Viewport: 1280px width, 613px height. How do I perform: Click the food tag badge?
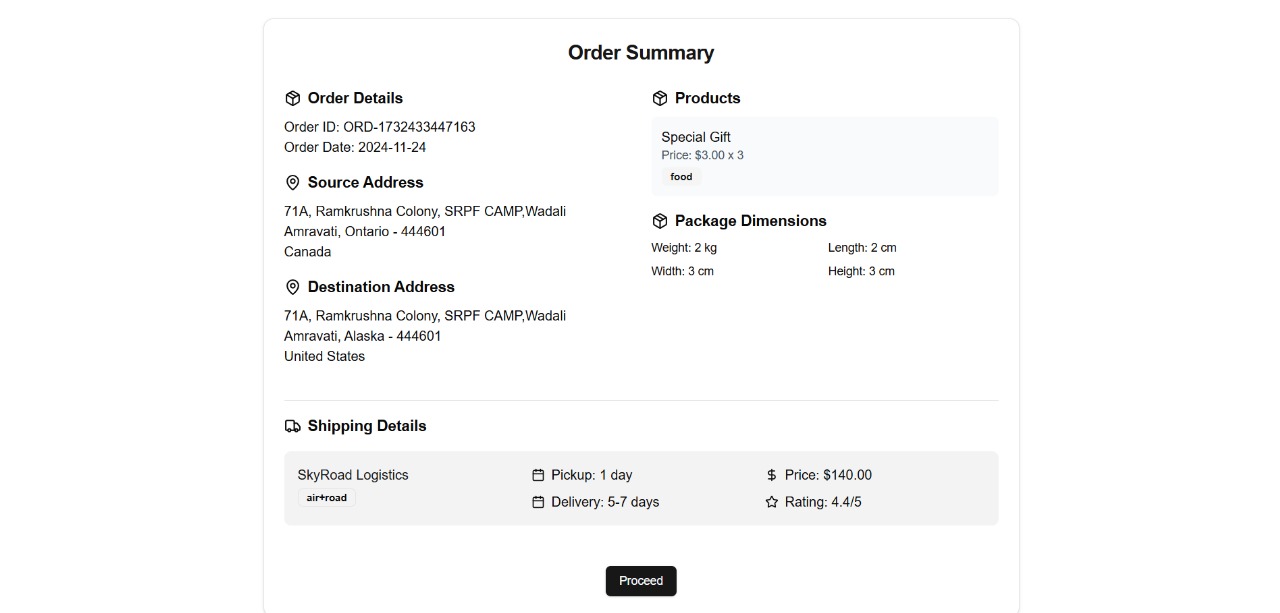[681, 177]
